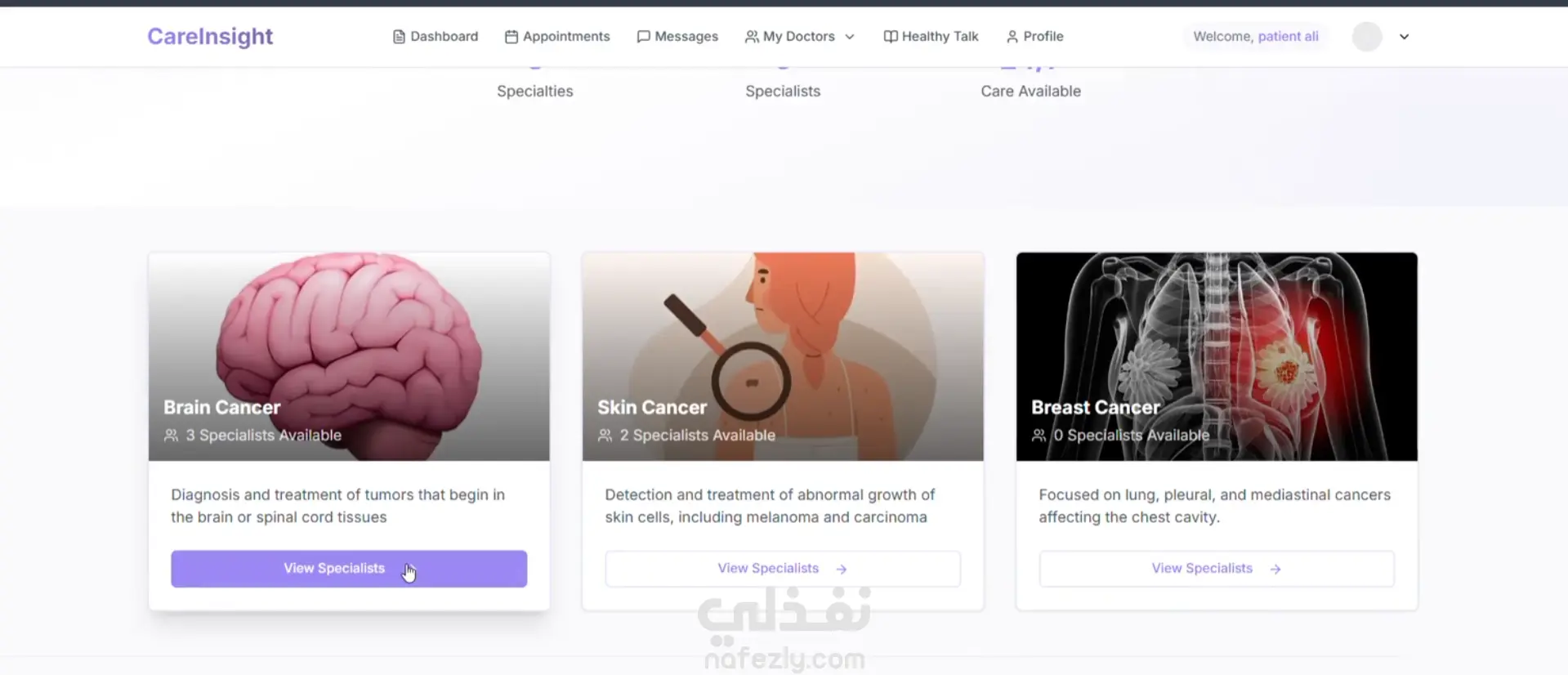Select the Brain Cancer card image
The image size is (1568, 675).
pos(349,356)
